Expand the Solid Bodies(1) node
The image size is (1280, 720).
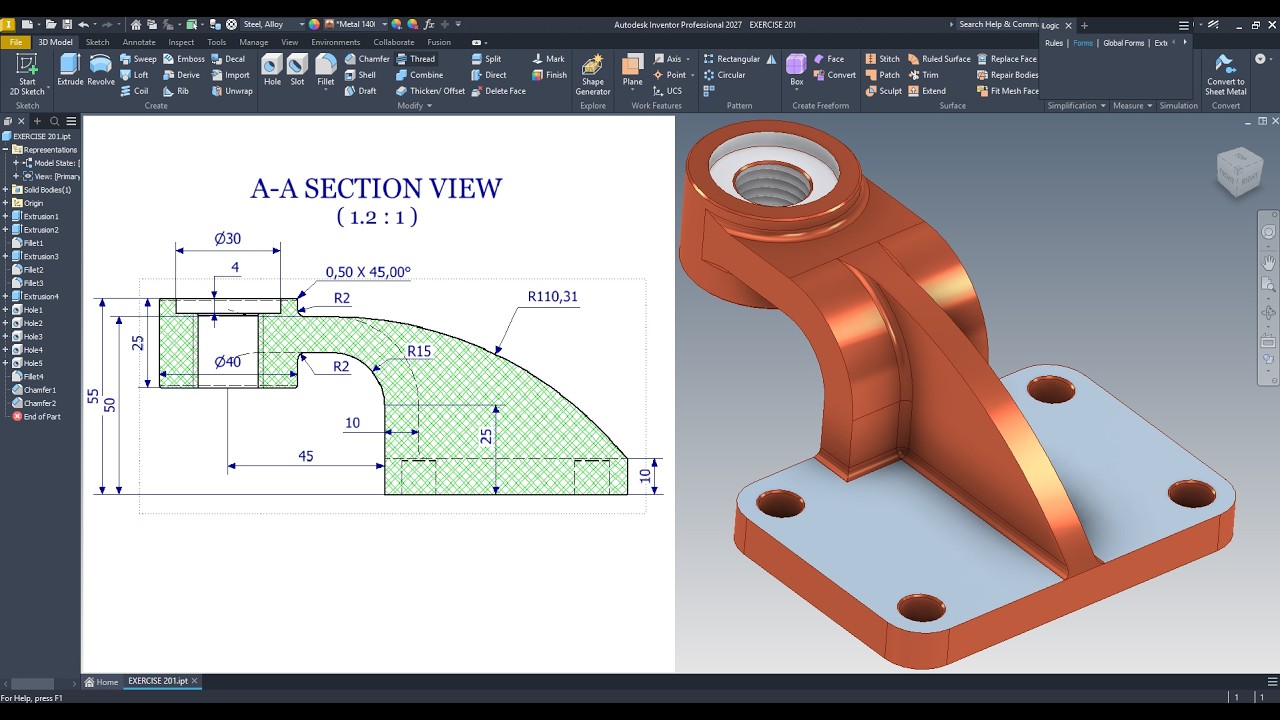tap(6, 189)
